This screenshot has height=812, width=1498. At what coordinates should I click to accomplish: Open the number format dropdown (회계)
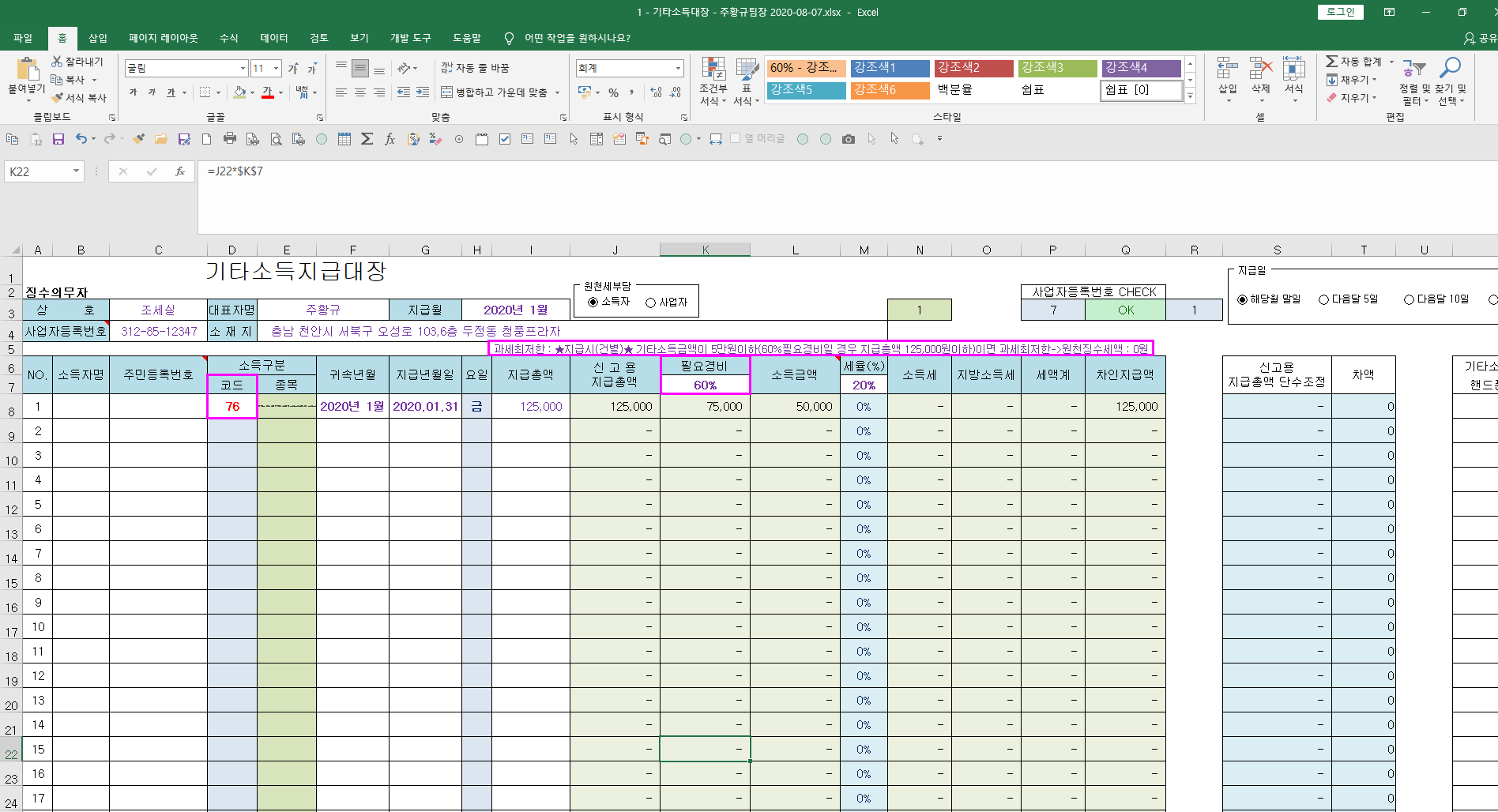(x=678, y=69)
